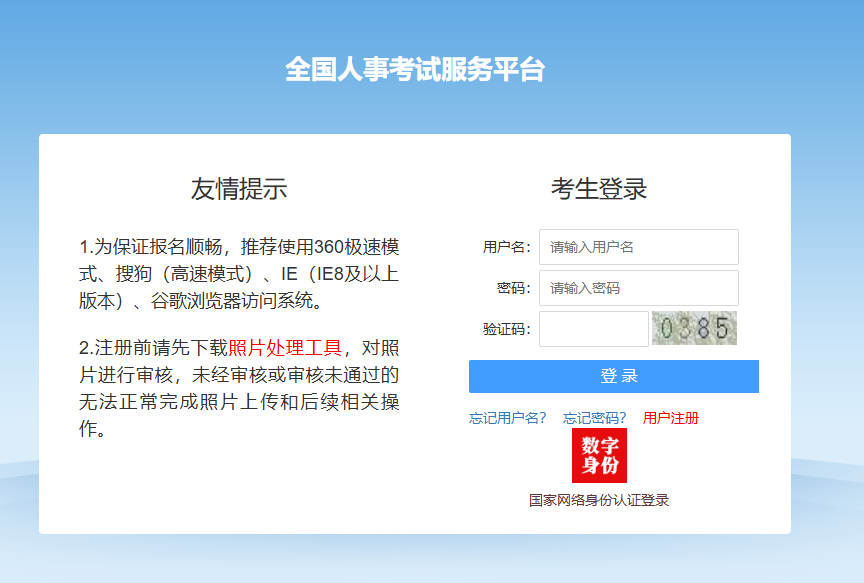Click the 用户名 input field
The image size is (864, 583).
(x=639, y=247)
